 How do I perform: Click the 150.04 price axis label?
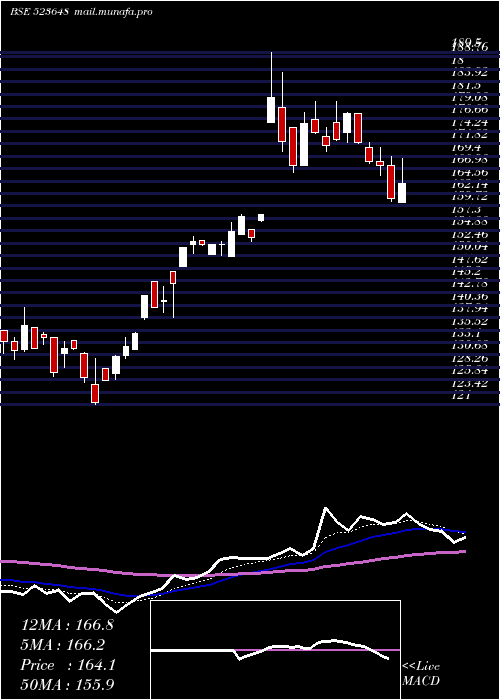[470, 246]
